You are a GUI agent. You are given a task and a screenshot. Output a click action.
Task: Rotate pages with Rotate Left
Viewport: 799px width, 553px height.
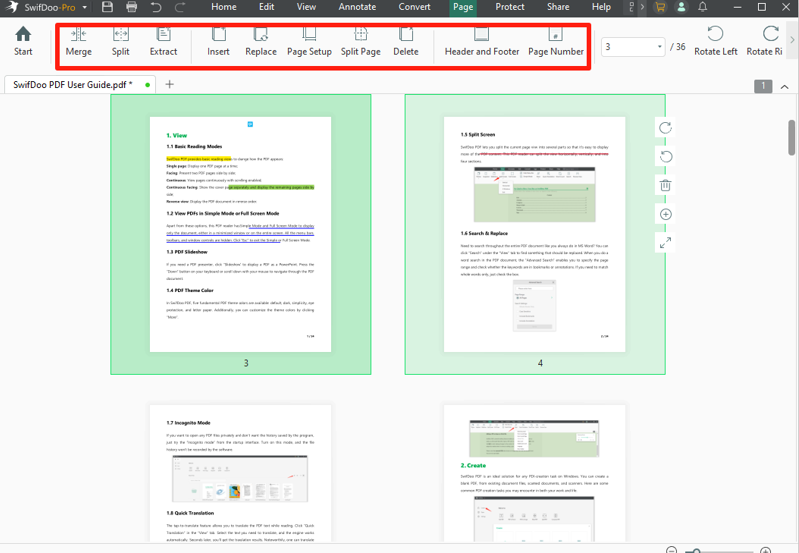coord(715,41)
